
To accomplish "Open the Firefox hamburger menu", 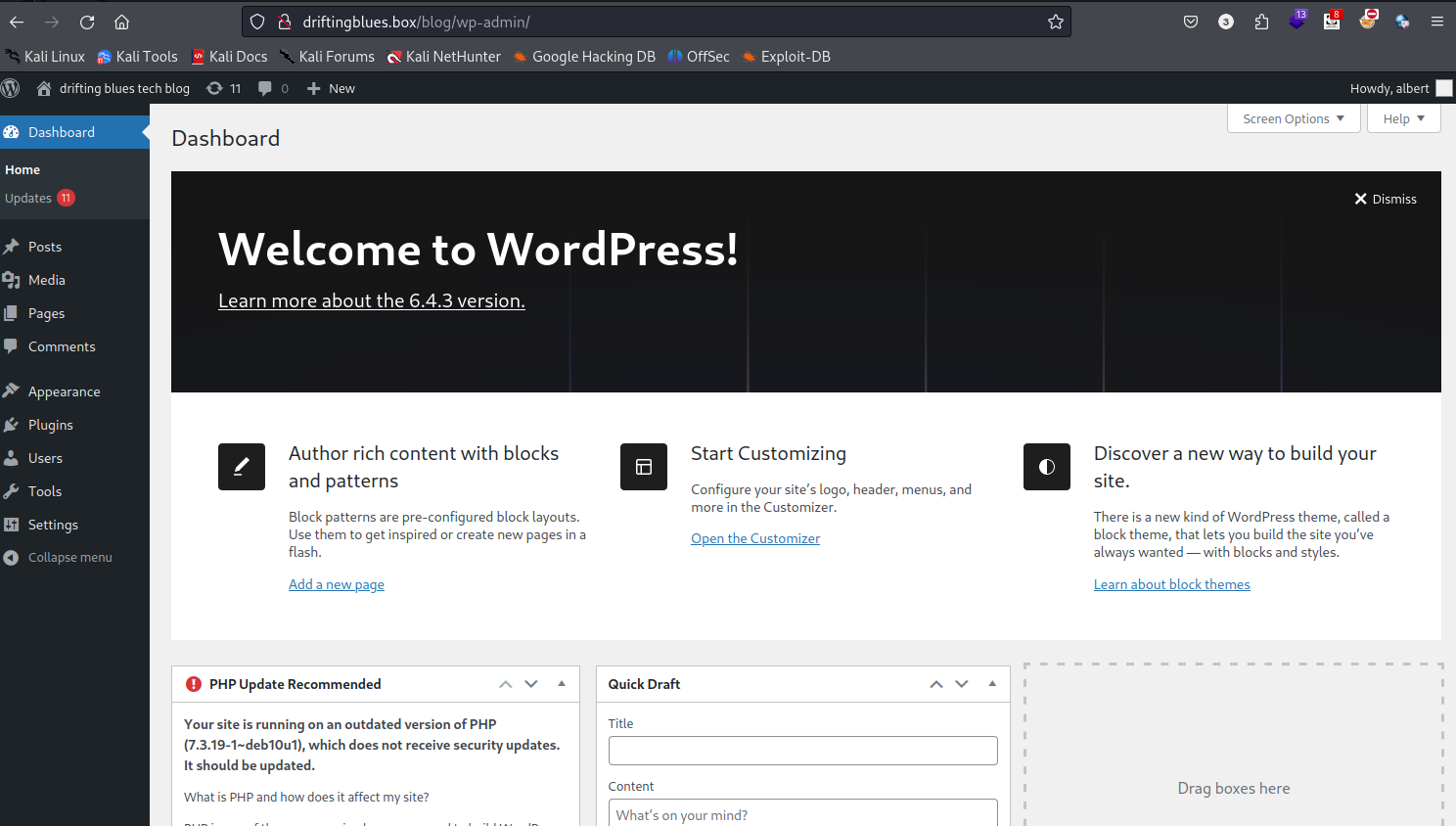I will pyautogui.click(x=1436, y=22).
